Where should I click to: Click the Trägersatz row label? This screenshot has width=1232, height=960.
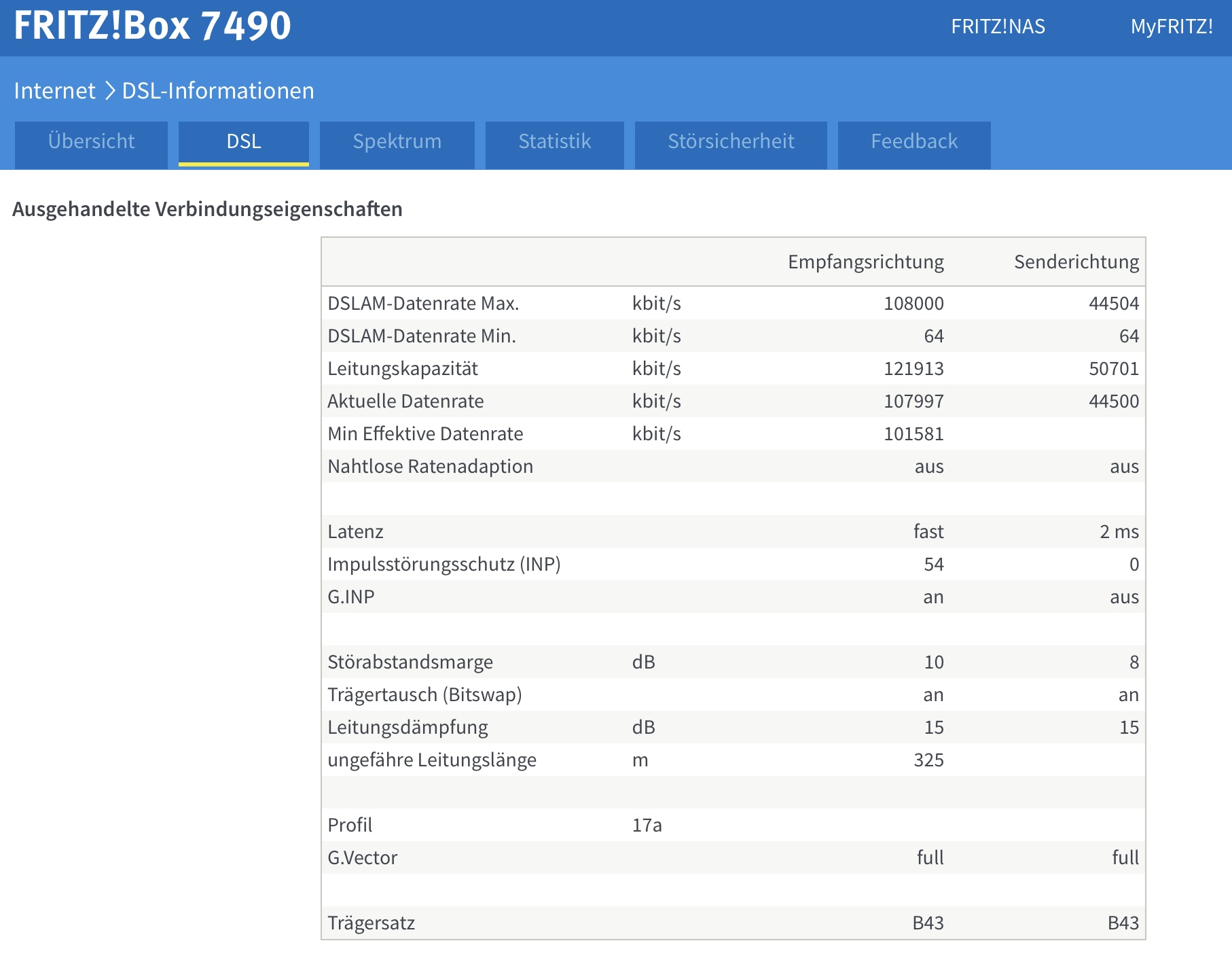coord(371,923)
